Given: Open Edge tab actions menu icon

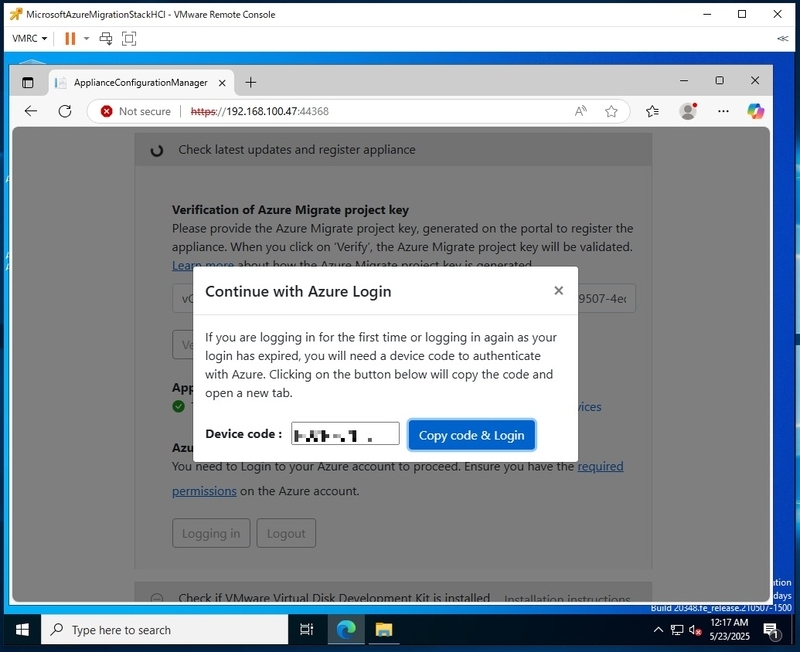Looking at the screenshot, I should [28, 83].
